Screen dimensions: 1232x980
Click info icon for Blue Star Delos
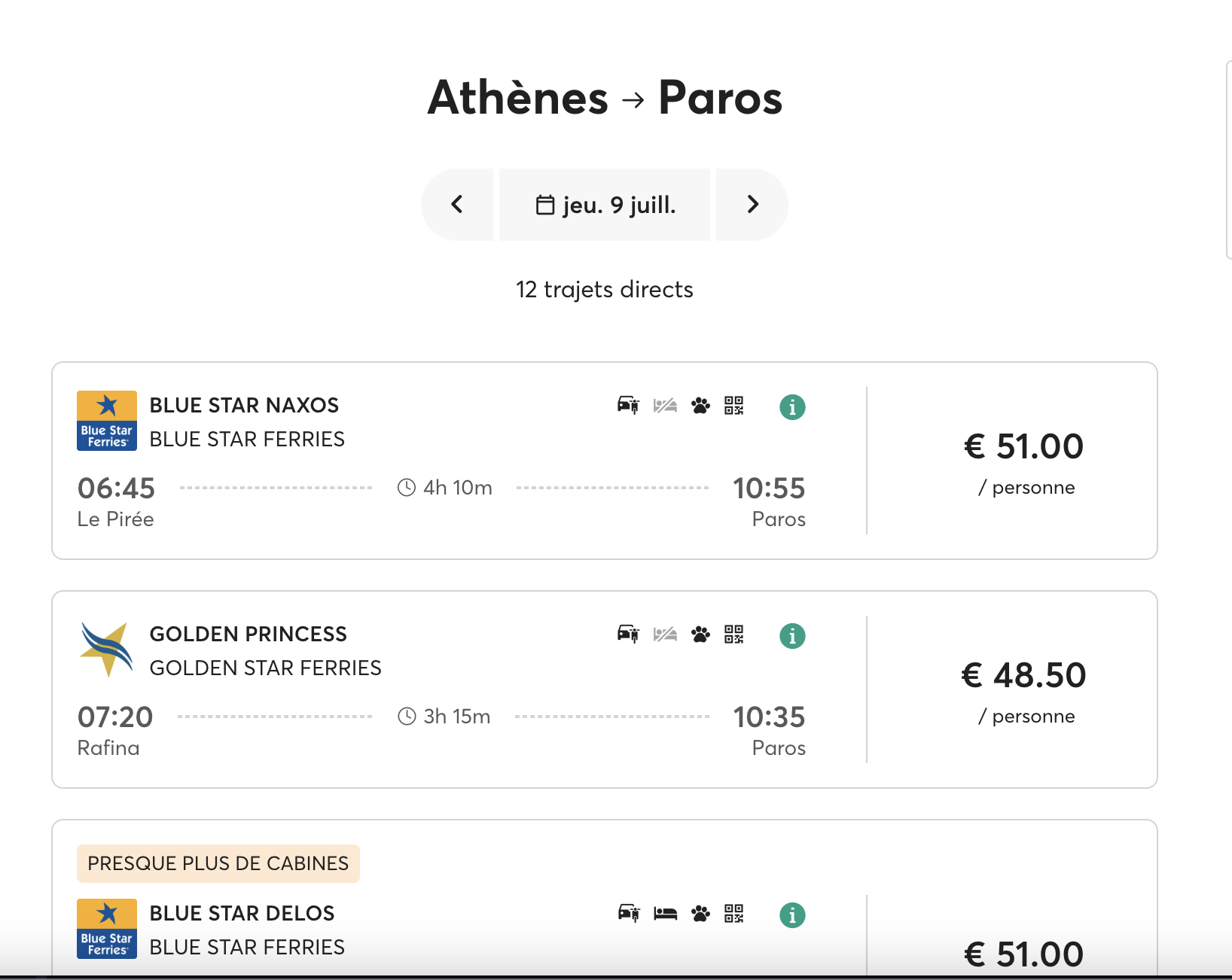792,915
